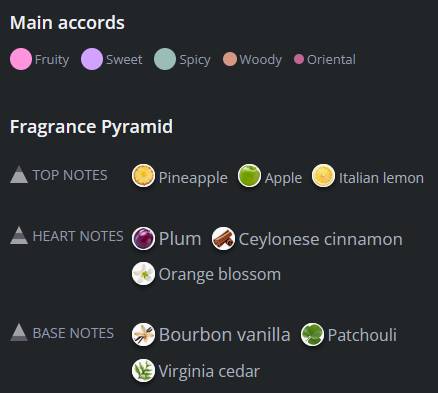The width and height of the screenshot is (438, 393).
Task: Click the Top Notes pyramid icon
Action: click(19, 174)
